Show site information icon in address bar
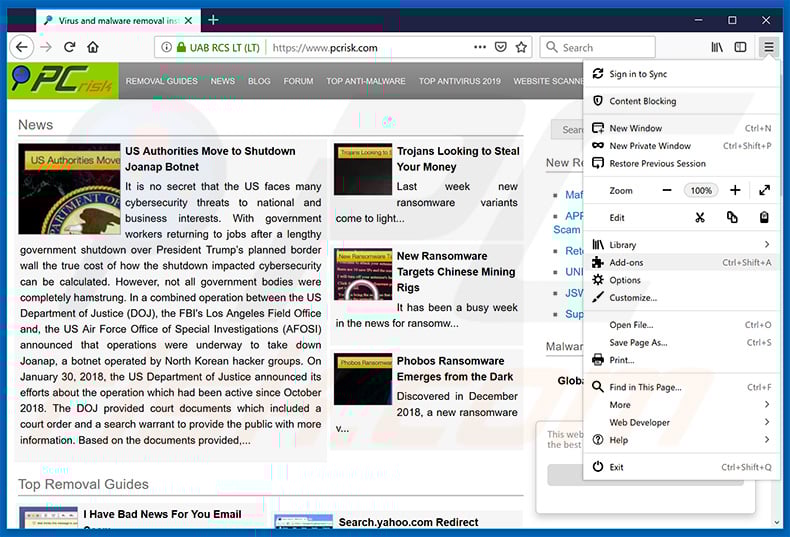 166,47
